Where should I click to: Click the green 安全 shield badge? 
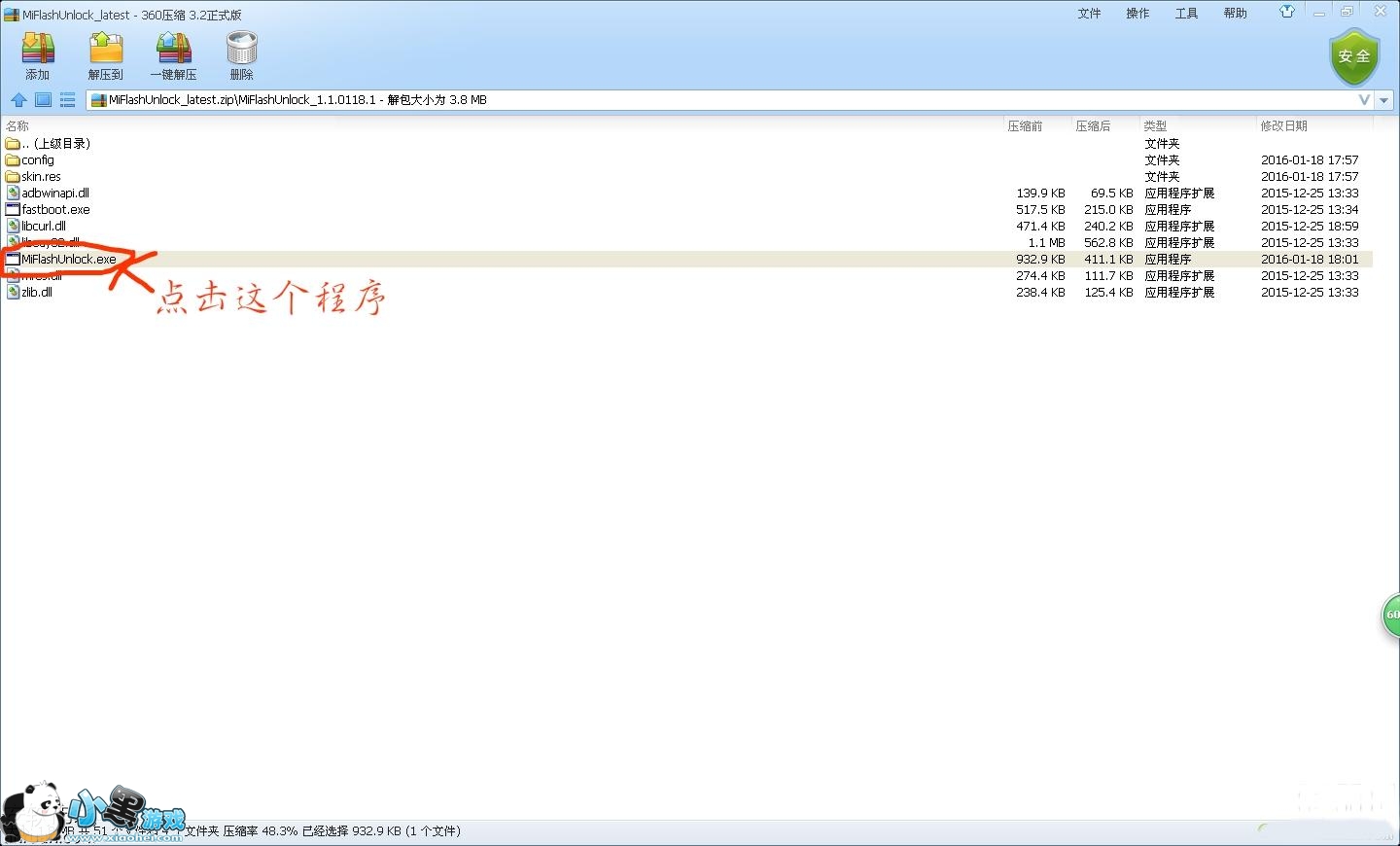click(x=1354, y=56)
